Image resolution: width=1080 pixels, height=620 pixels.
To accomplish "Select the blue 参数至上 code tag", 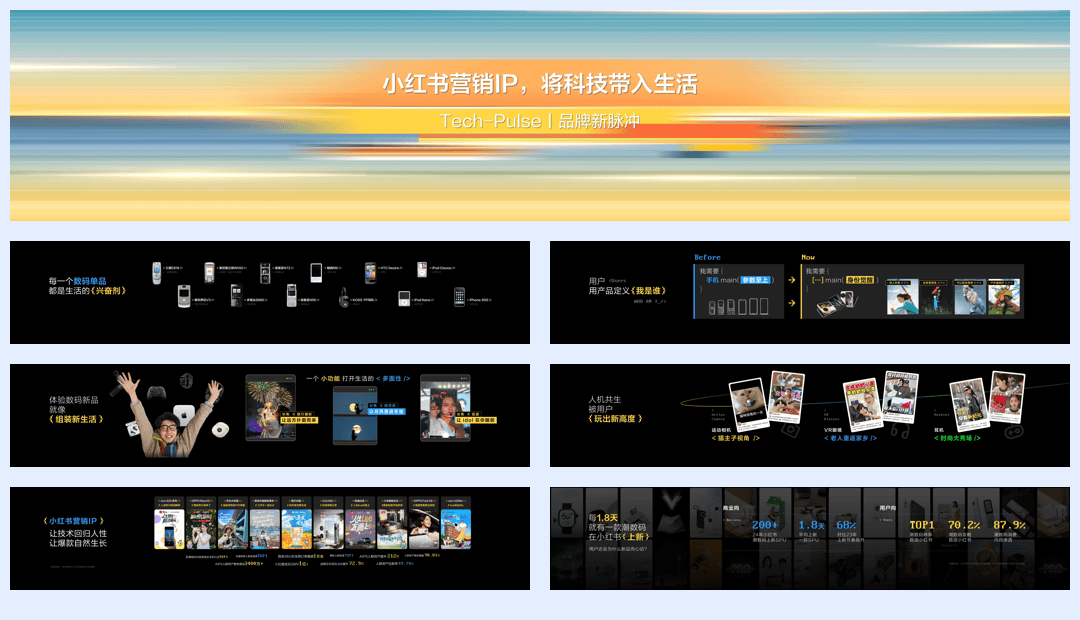I will click(x=756, y=280).
